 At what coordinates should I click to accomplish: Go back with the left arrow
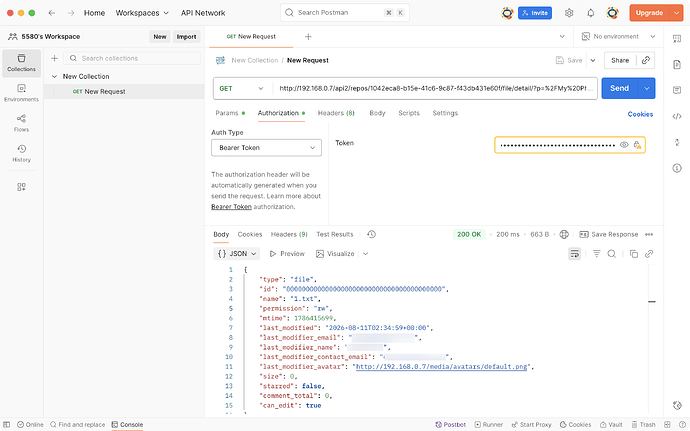point(51,13)
